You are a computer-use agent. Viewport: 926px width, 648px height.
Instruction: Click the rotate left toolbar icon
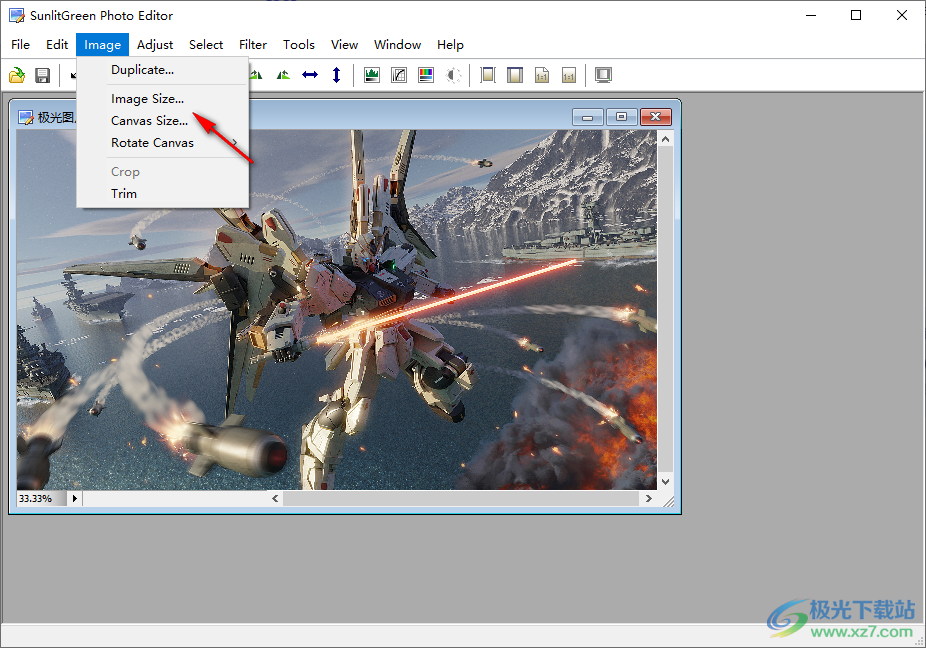256,75
